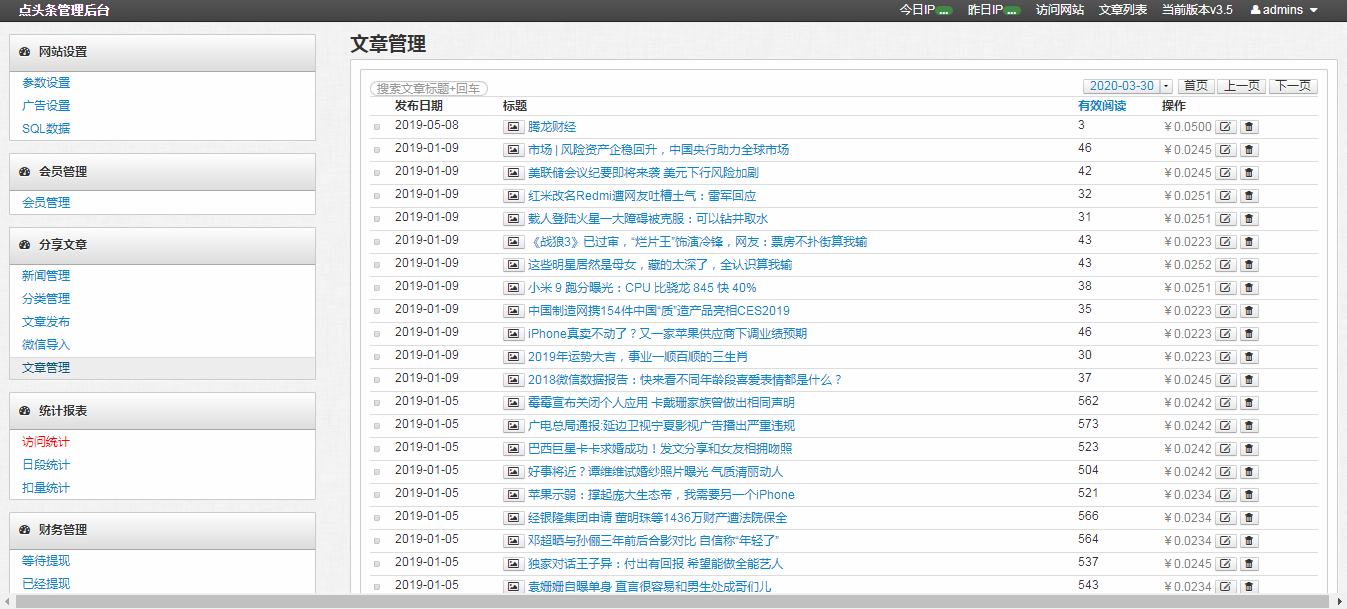Open article link 中国制造网携154件中国质造产品
This screenshot has height=609, width=1347.
click(658, 311)
